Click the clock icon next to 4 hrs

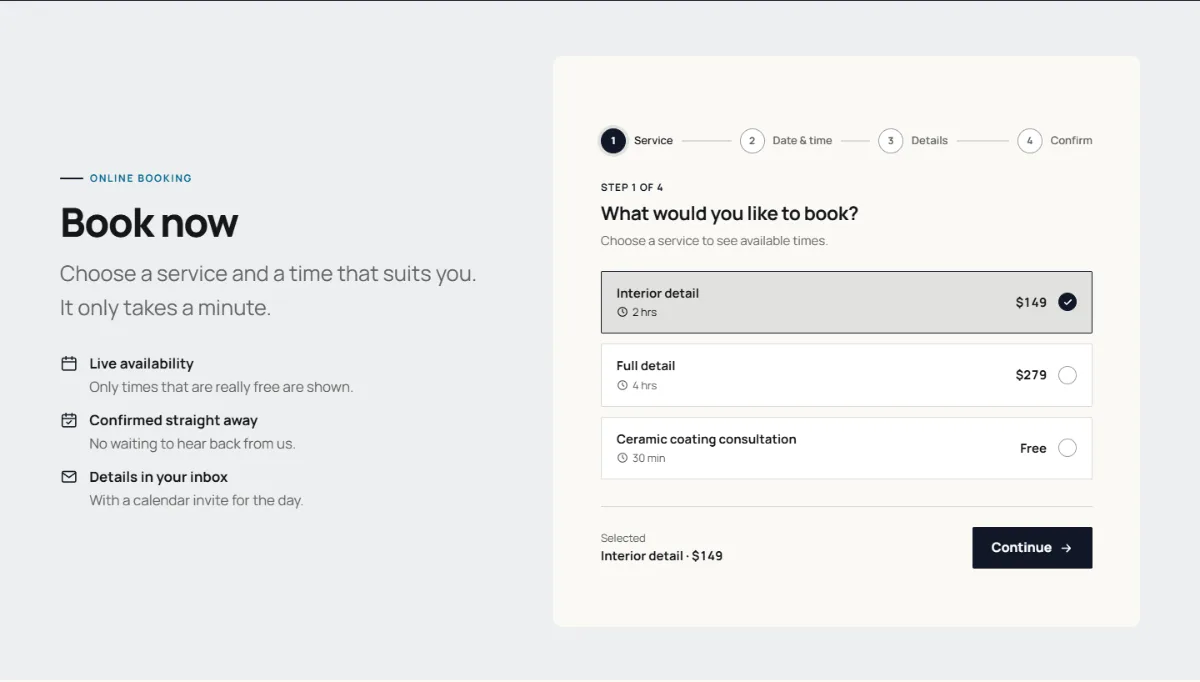tap(622, 385)
